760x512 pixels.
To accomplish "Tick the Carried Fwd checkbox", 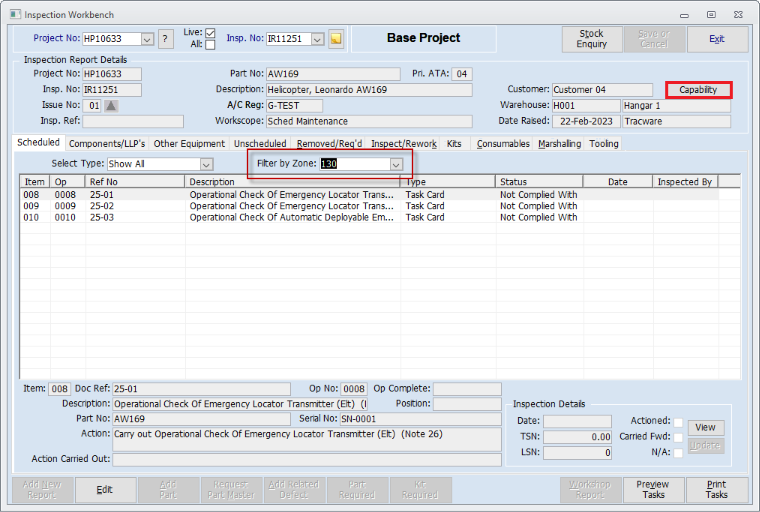I will pos(679,437).
